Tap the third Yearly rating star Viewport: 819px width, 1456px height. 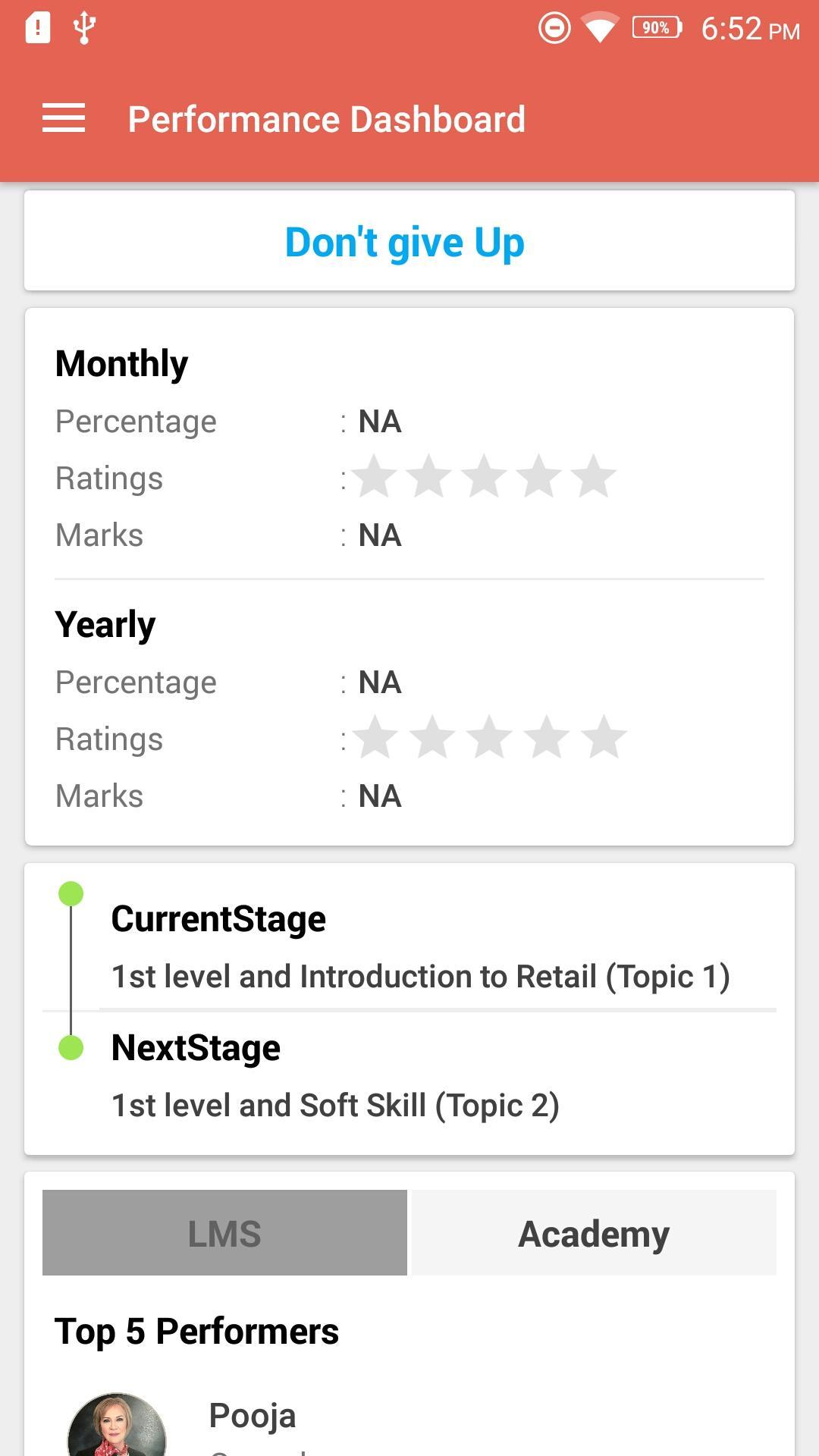point(489,738)
